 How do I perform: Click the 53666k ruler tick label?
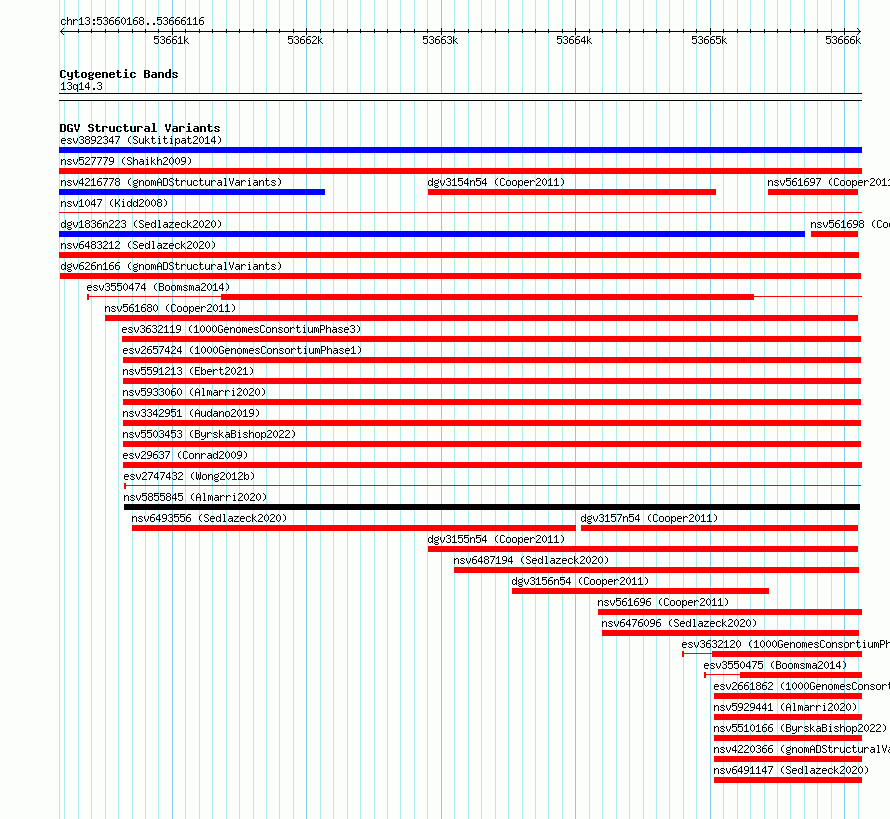click(843, 40)
